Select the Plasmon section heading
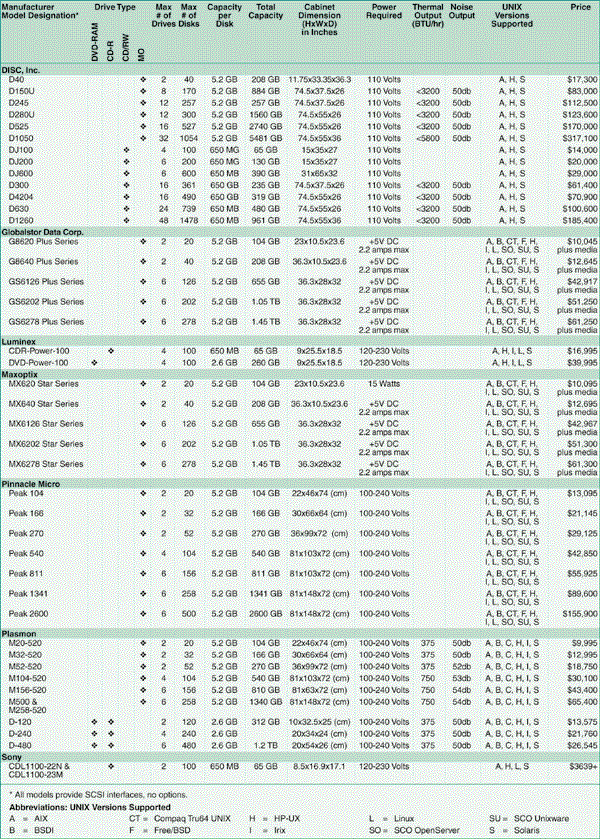The width and height of the screenshot is (600, 839). [19, 634]
